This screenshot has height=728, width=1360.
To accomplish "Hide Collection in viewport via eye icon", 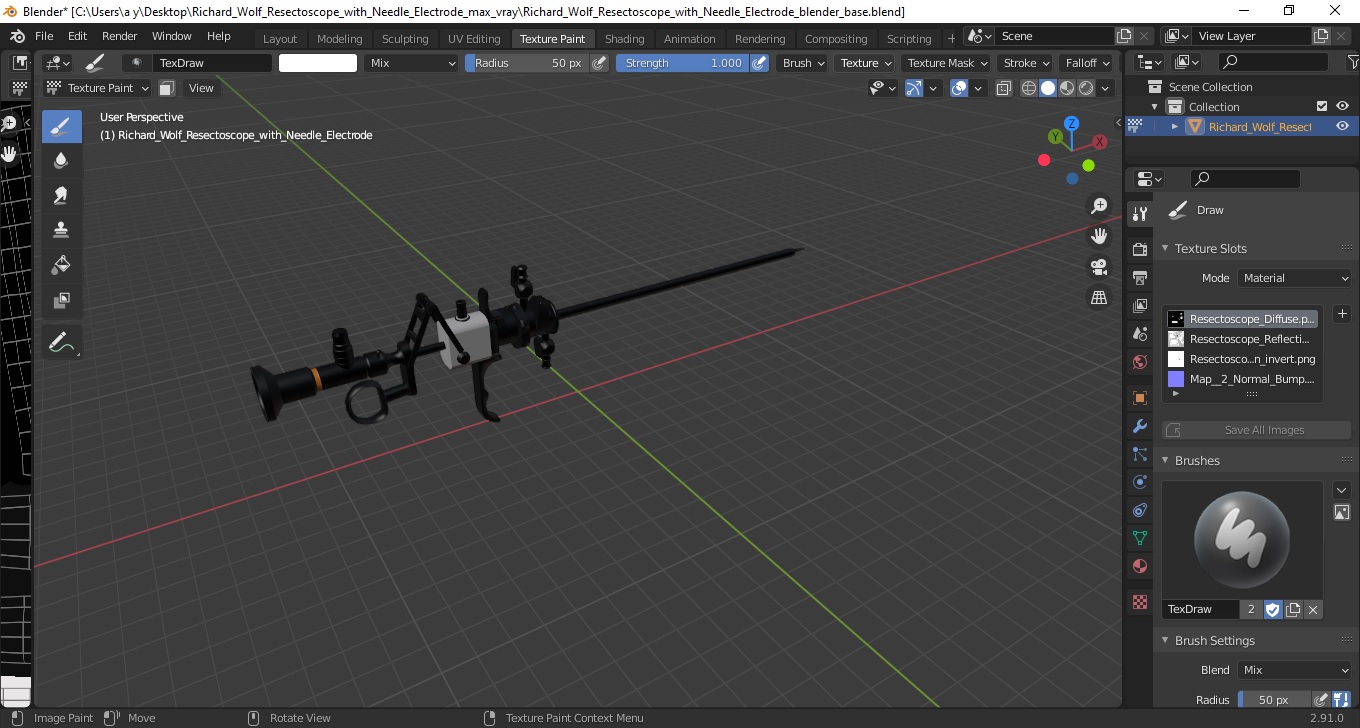I will click(x=1343, y=106).
